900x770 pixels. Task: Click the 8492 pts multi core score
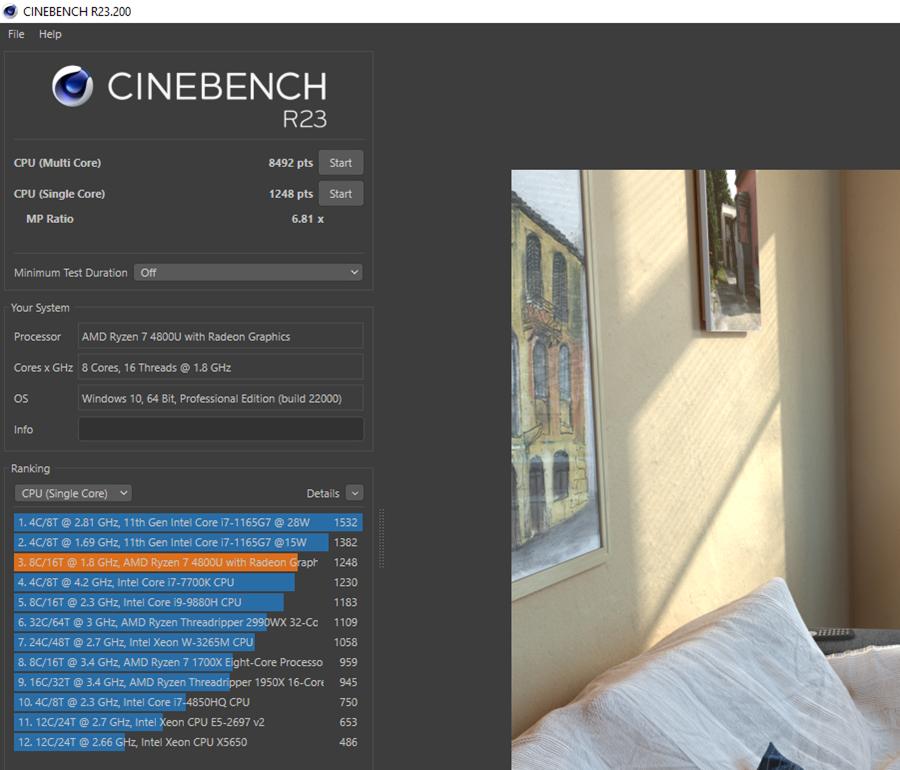pyautogui.click(x=290, y=163)
